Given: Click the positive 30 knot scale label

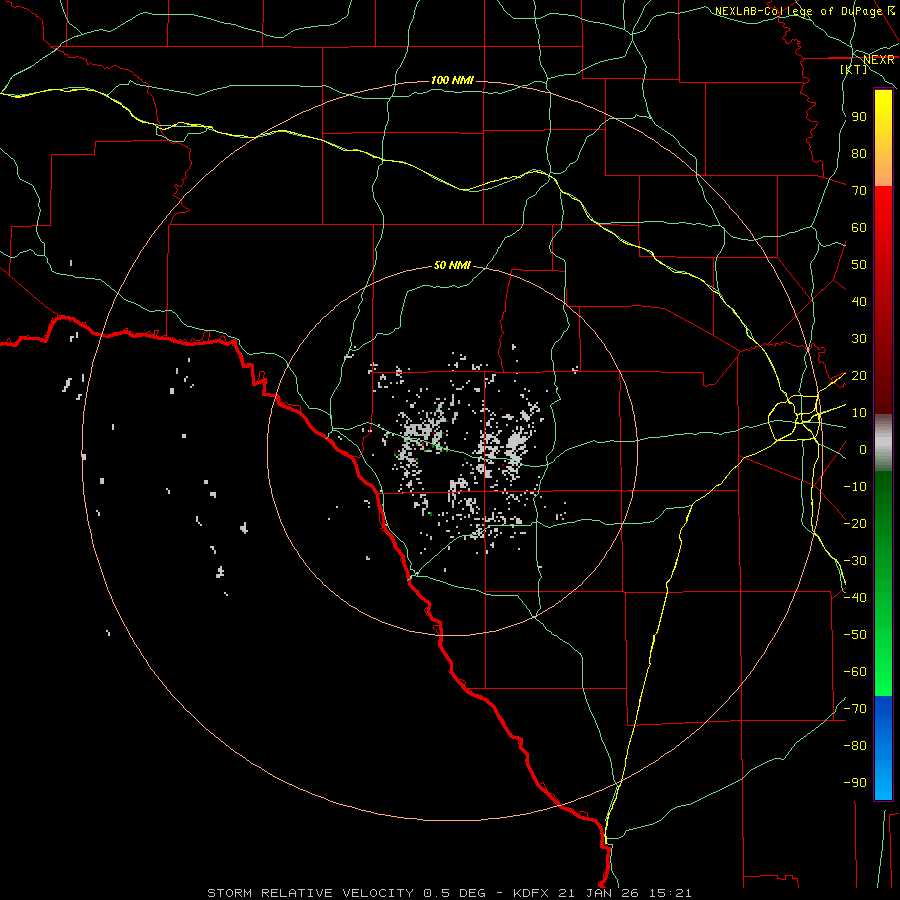Looking at the screenshot, I should [x=859, y=339].
